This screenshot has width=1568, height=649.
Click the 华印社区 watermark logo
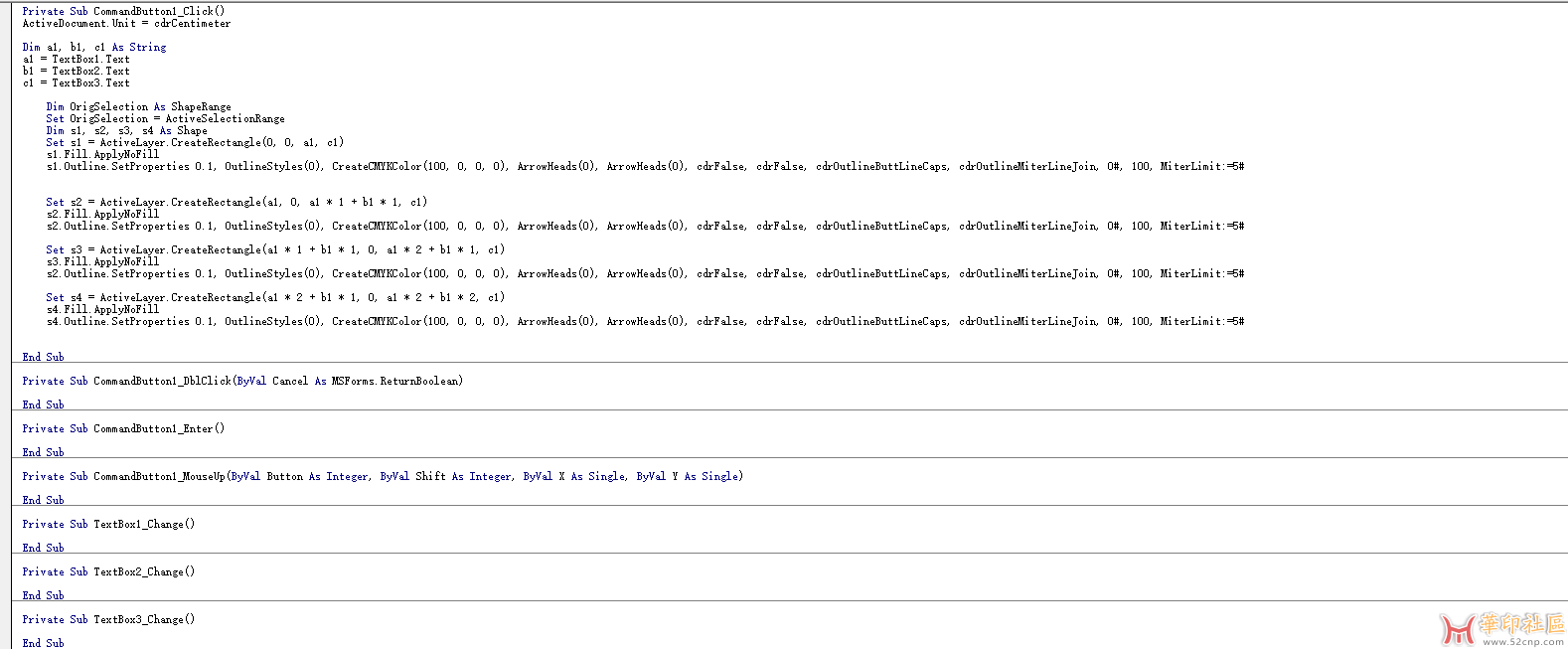pos(1501,625)
